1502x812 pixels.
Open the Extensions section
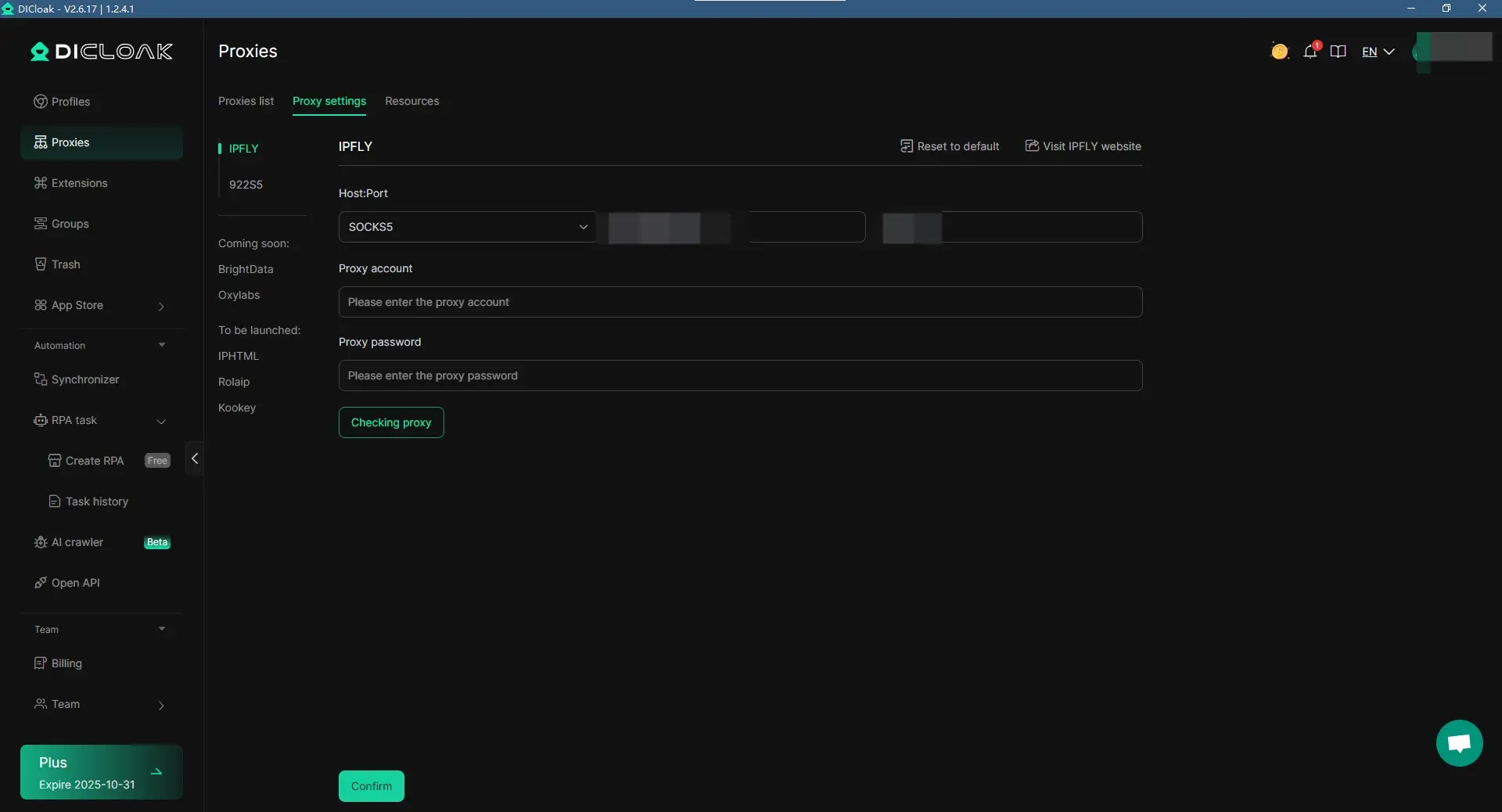pos(79,183)
